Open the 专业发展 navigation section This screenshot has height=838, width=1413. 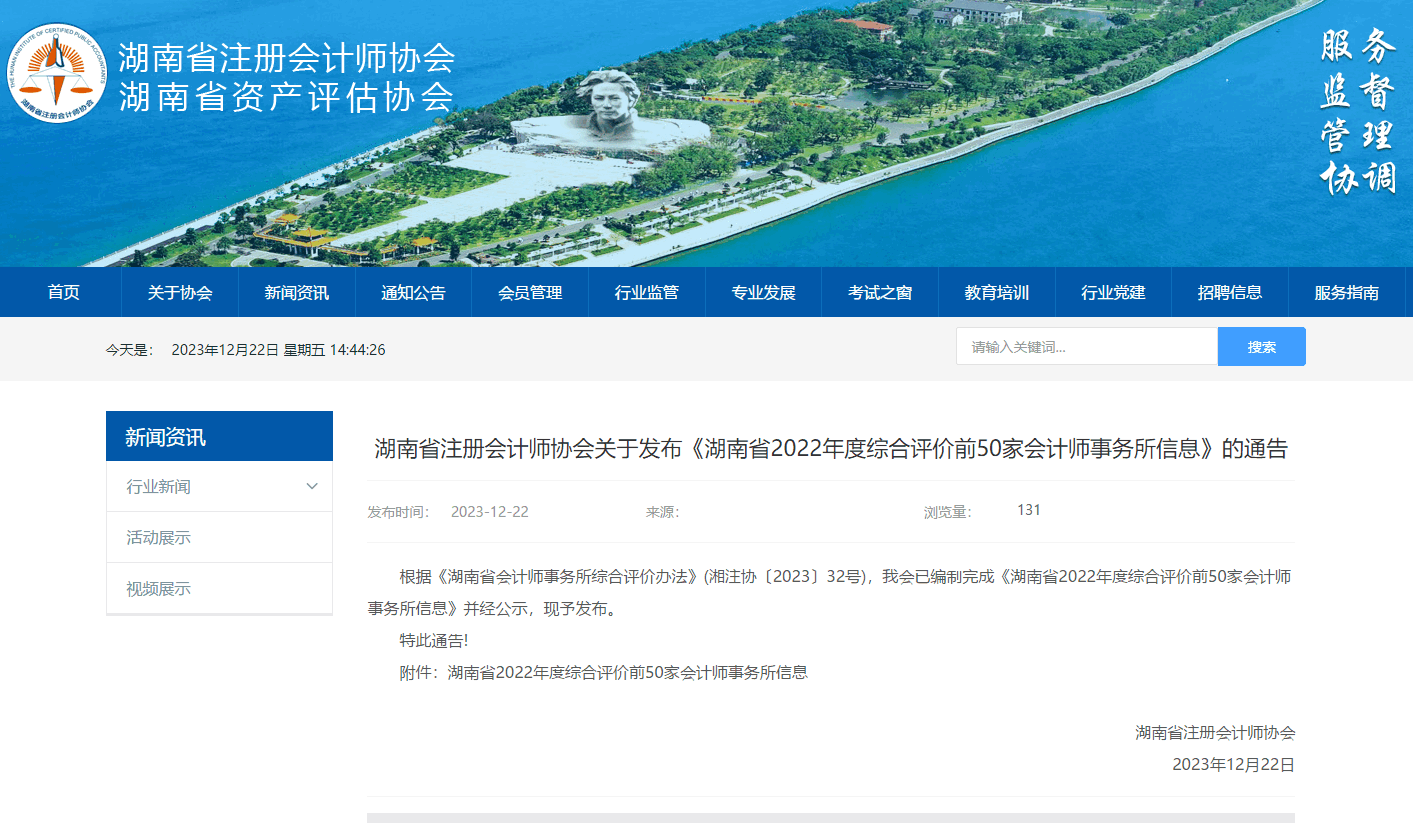763,292
